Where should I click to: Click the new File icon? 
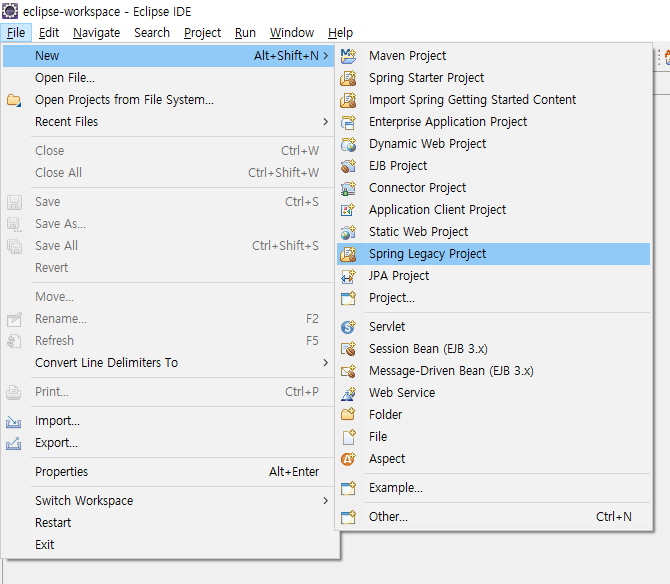point(349,437)
